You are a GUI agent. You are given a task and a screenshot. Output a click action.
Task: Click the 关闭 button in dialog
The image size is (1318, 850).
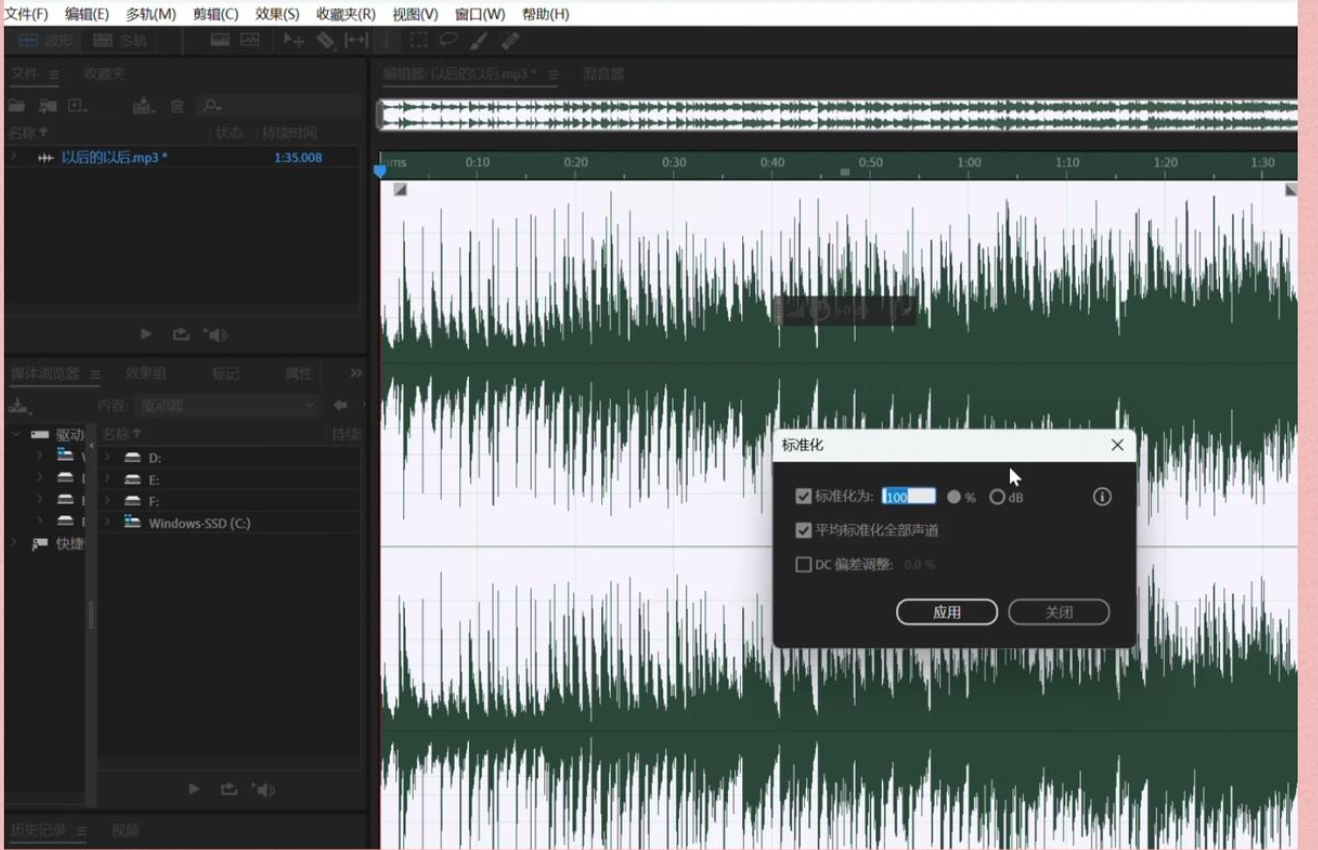click(1058, 612)
